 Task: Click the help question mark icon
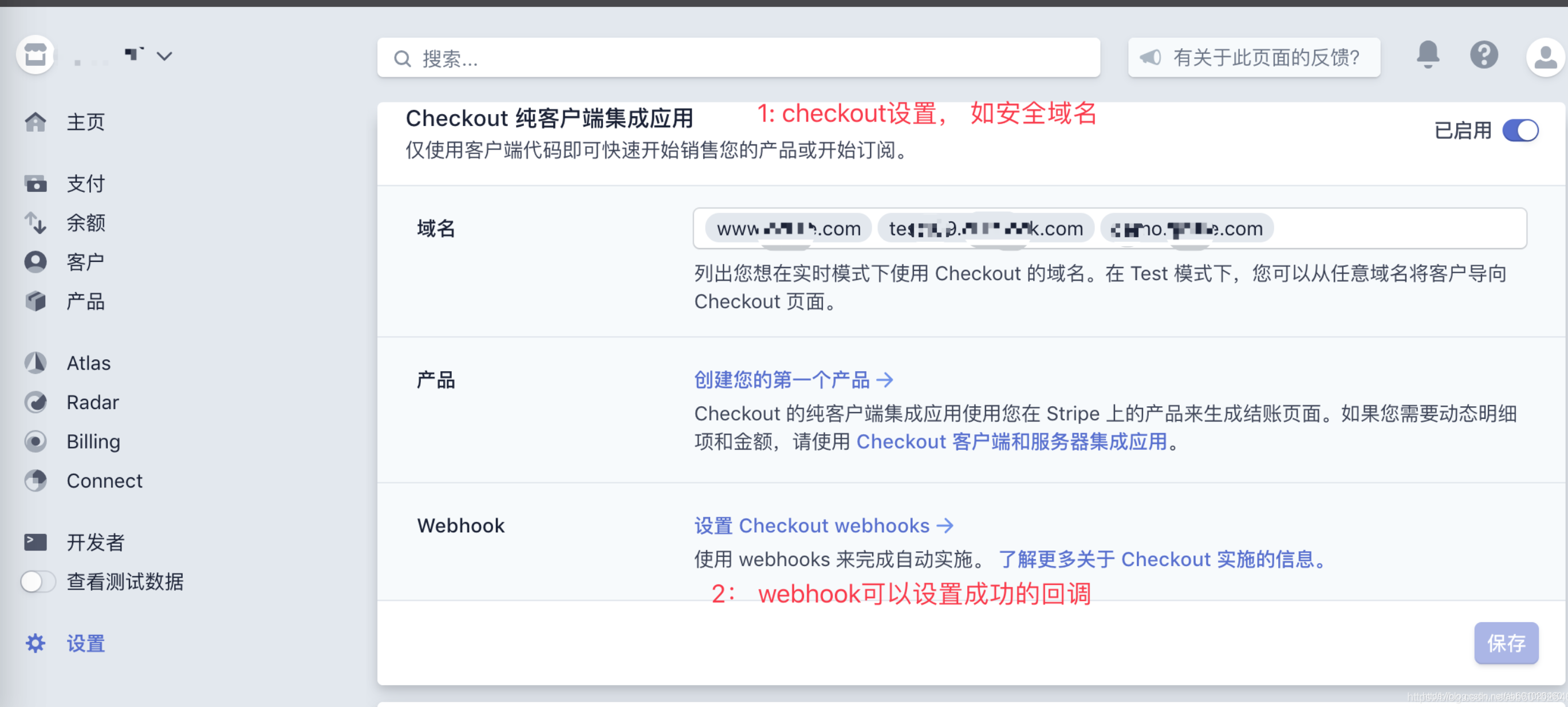click(x=1484, y=56)
